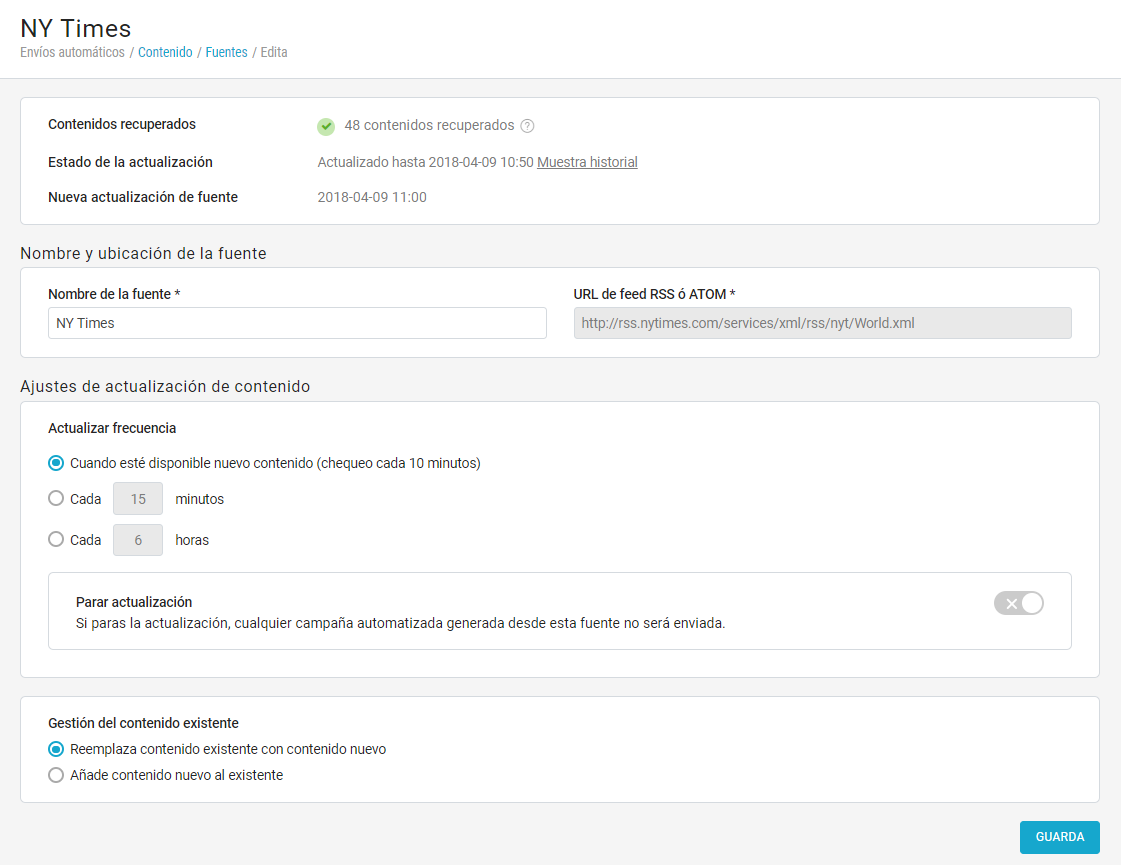
Task: Select the Cada horas radio button
Action: click(56, 539)
